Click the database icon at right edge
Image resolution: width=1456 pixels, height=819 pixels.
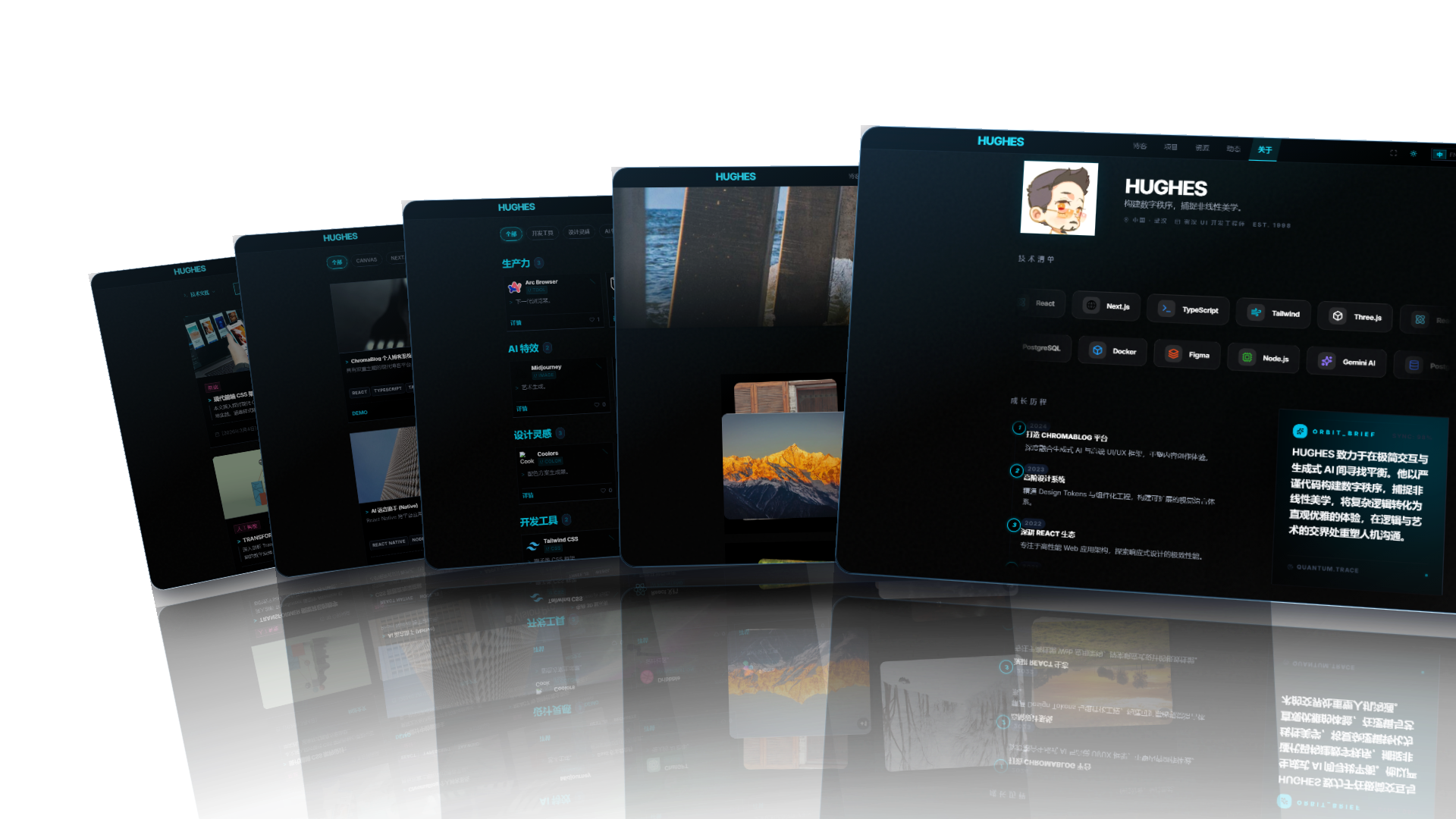(1414, 366)
